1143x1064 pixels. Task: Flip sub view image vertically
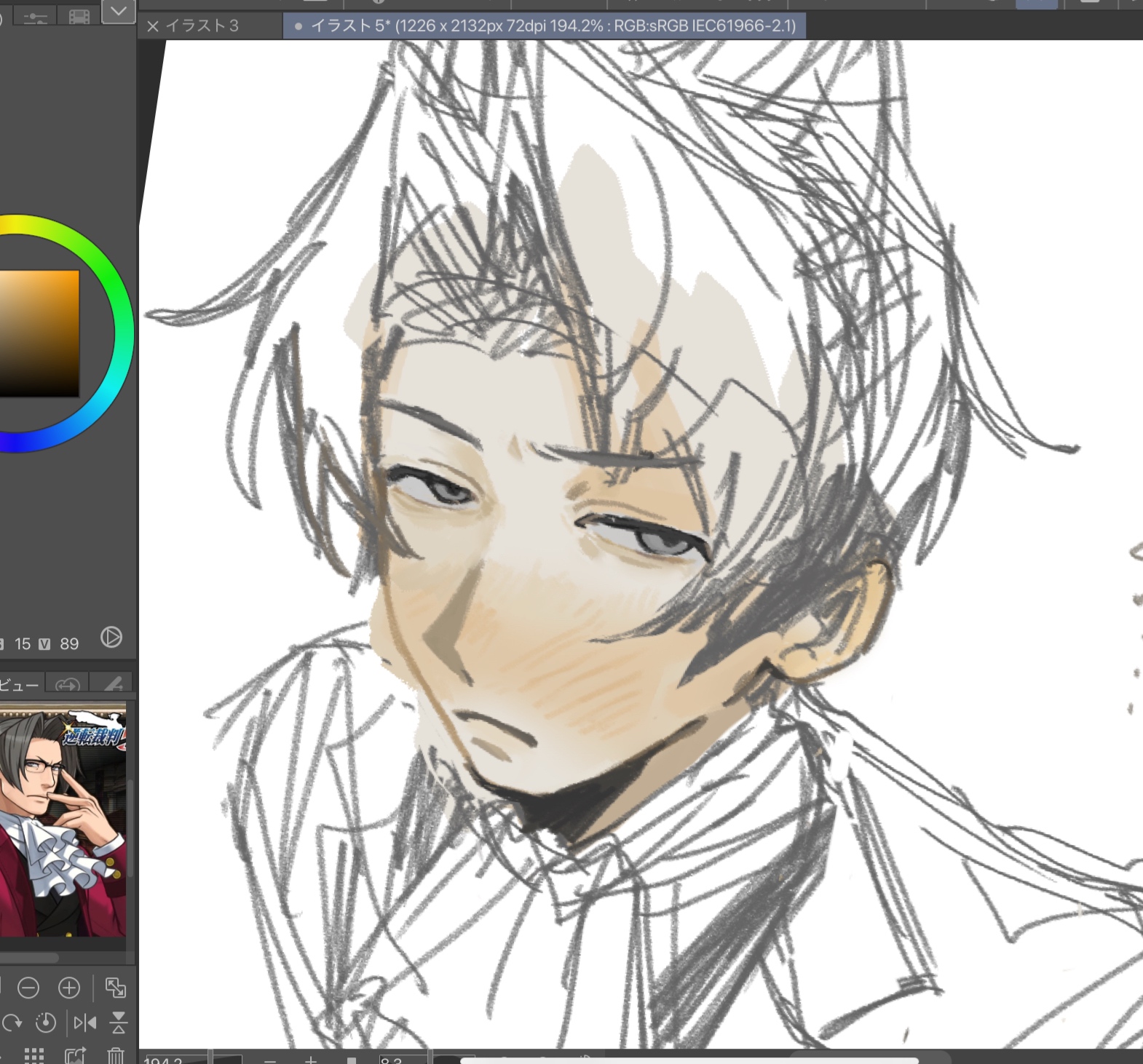point(118,1023)
